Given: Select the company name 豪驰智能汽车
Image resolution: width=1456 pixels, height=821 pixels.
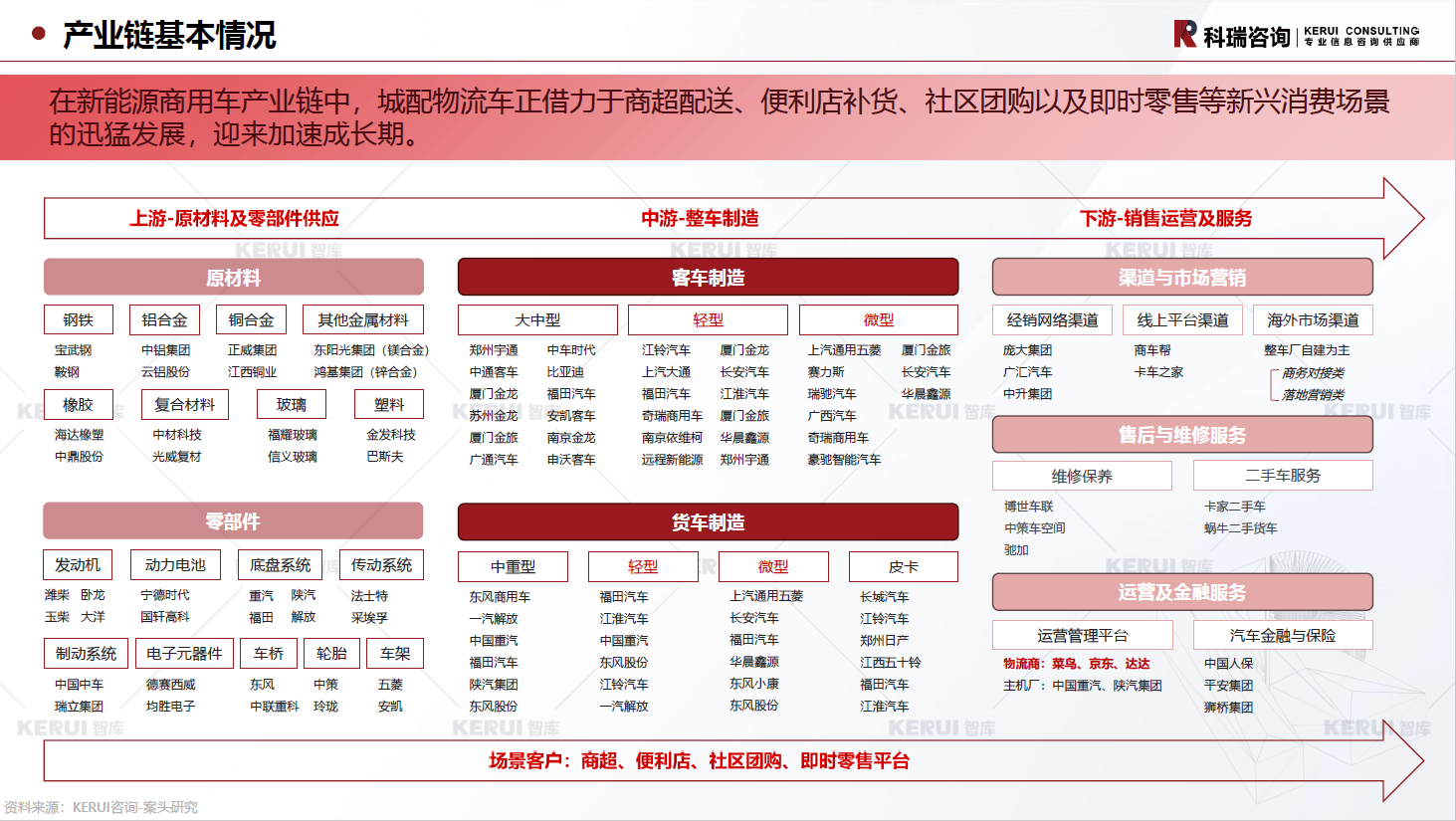Looking at the screenshot, I should (x=844, y=460).
